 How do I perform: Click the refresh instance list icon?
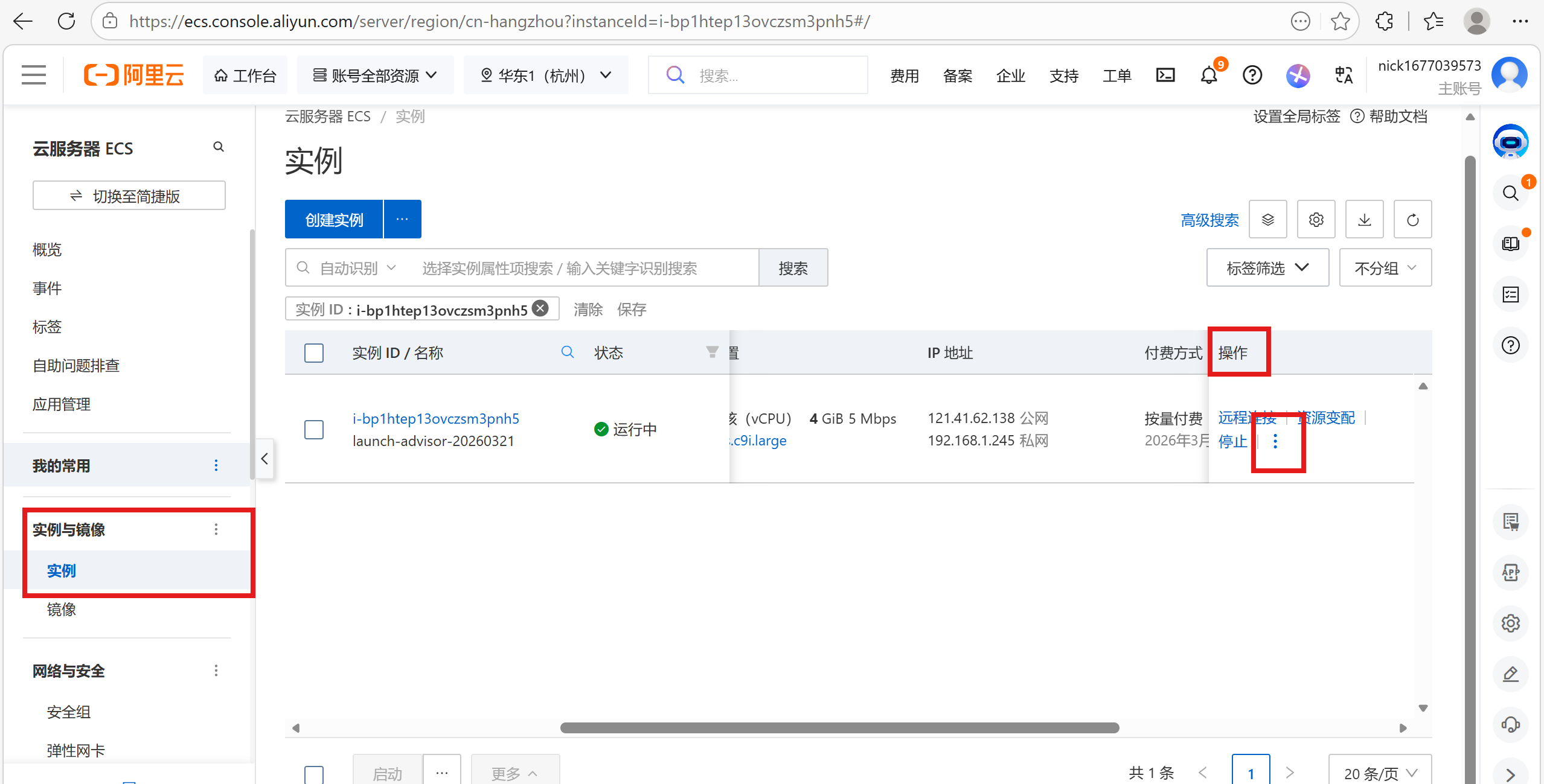pyautogui.click(x=1412, y=220)
